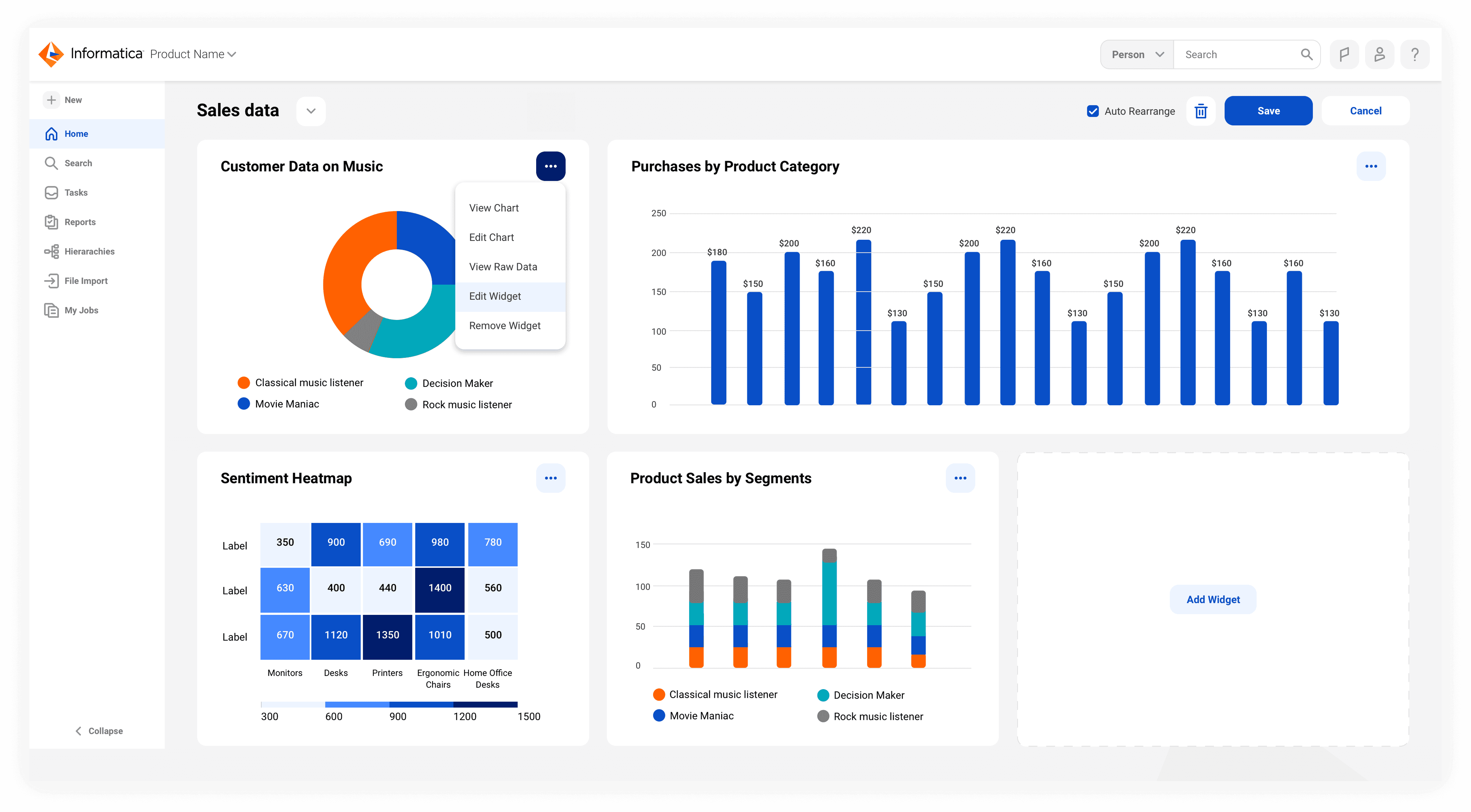Screen dimensions: 1471x812
Task: Open Sentiment Heatmap options menu
Action: point(551,478)
